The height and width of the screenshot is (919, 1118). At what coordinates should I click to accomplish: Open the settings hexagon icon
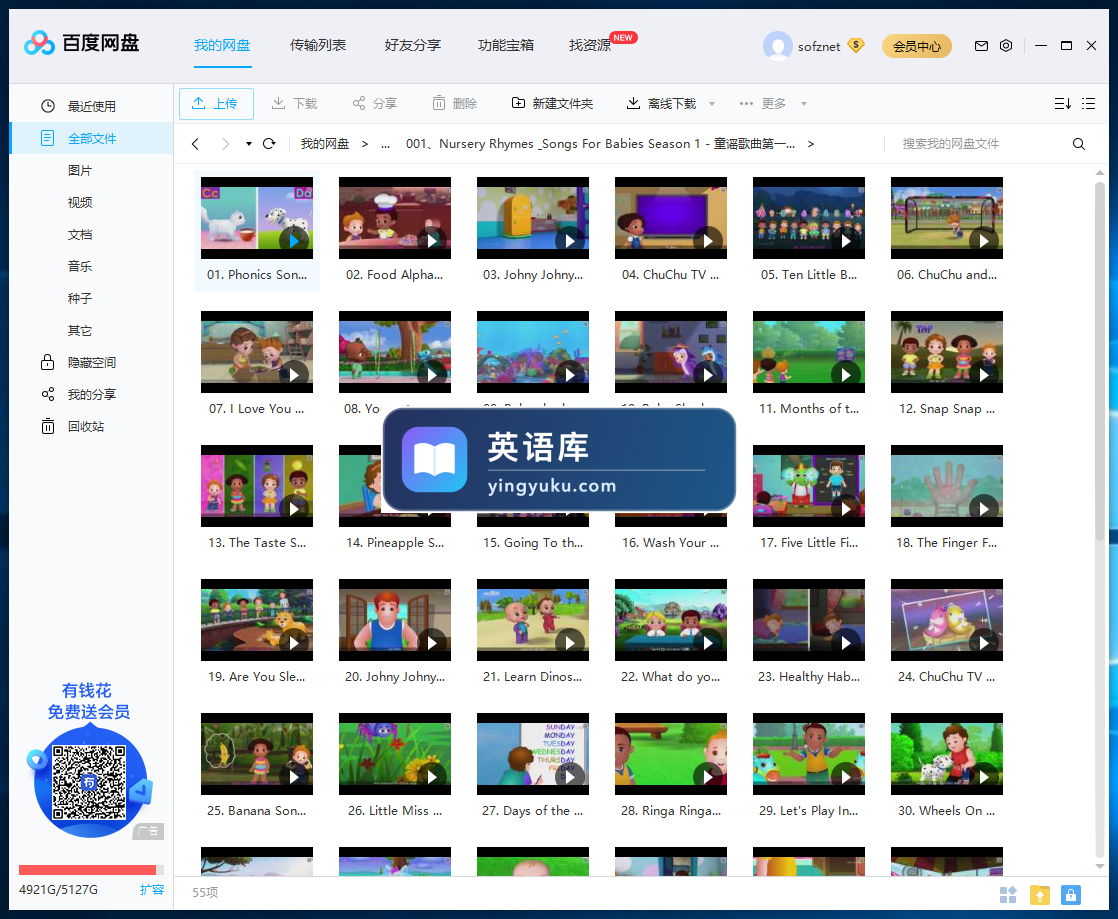pos(1006,46)
